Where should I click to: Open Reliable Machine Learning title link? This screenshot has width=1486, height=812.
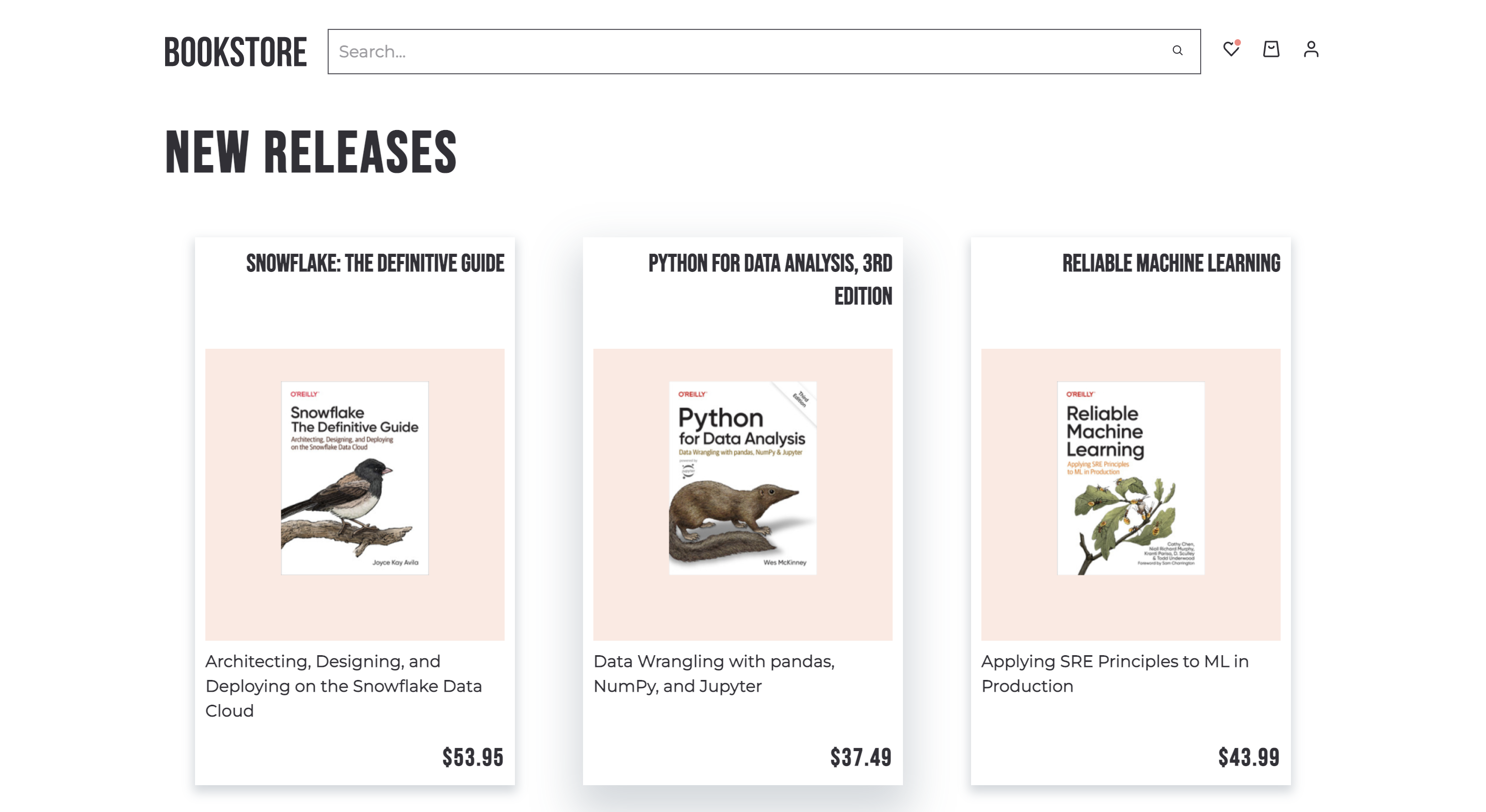click(x=1172, y=264)
